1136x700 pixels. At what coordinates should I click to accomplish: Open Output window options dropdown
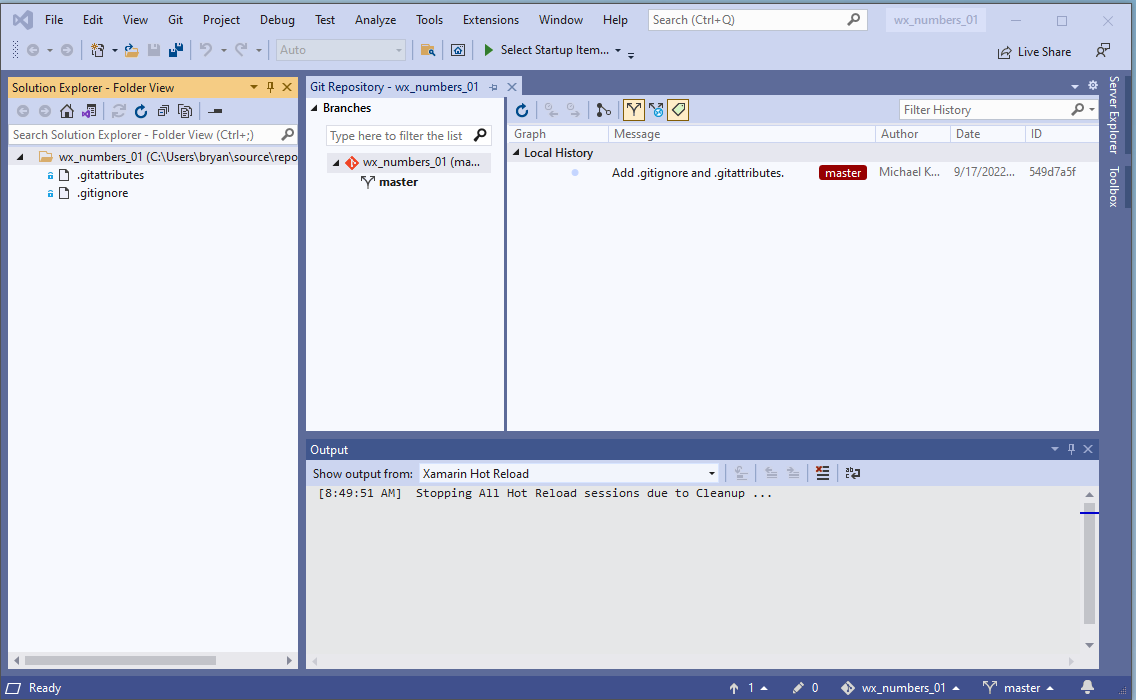pos(1055,449)
